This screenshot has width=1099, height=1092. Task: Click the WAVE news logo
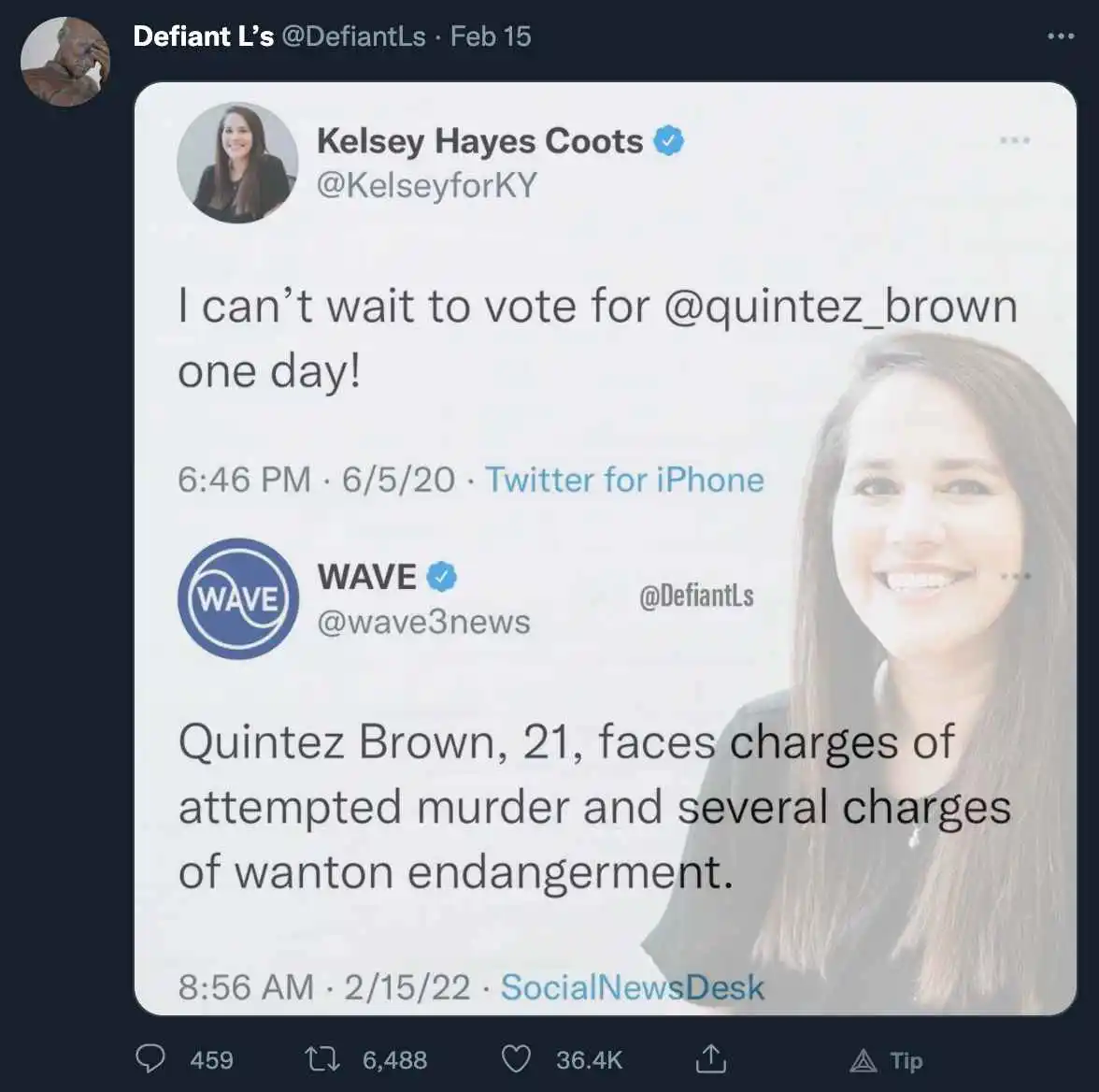coord(237,598)
